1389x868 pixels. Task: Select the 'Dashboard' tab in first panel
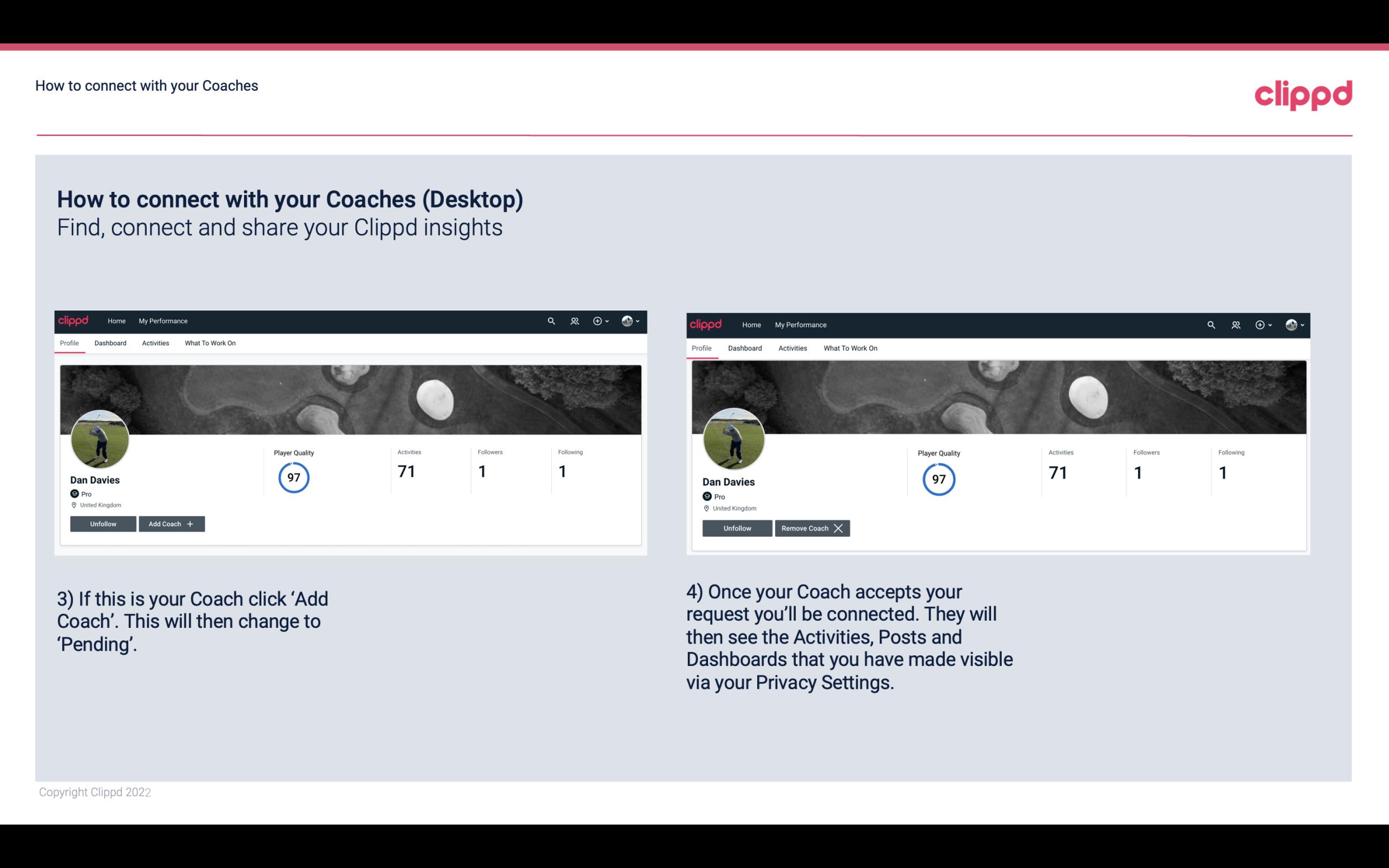tap(109, 342)
